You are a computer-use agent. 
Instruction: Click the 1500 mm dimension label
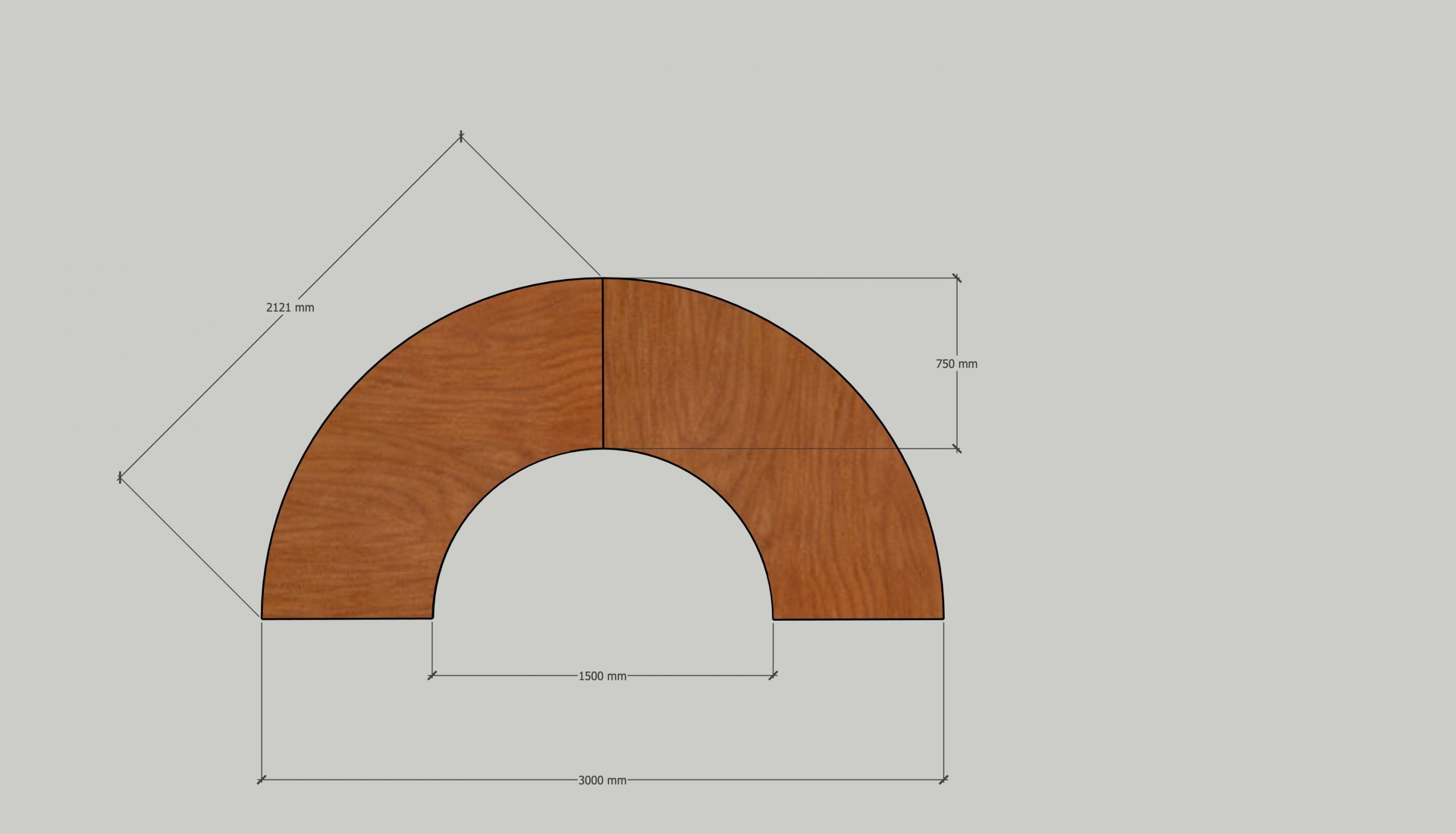pos(602,676)
